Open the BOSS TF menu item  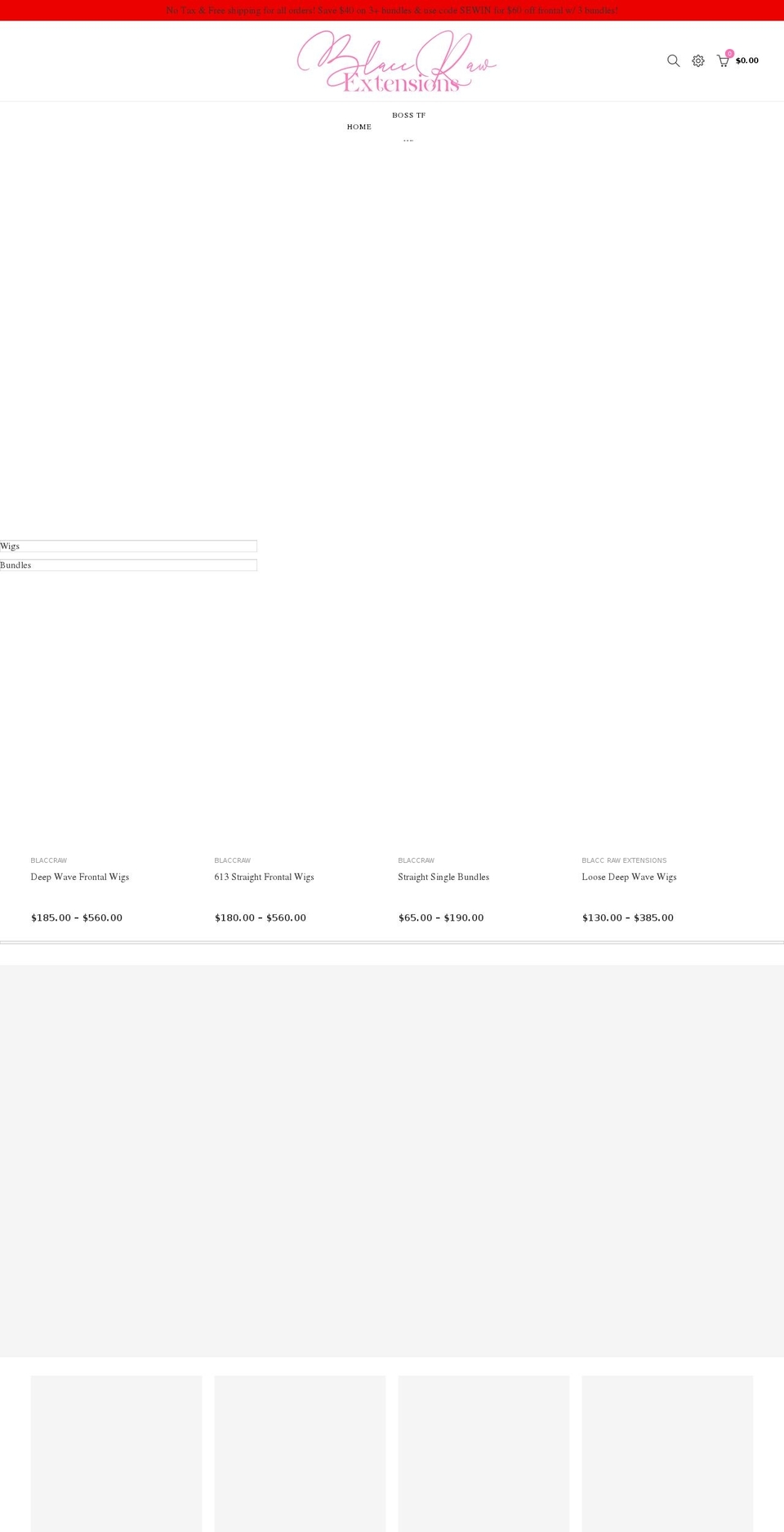point(408,115)
